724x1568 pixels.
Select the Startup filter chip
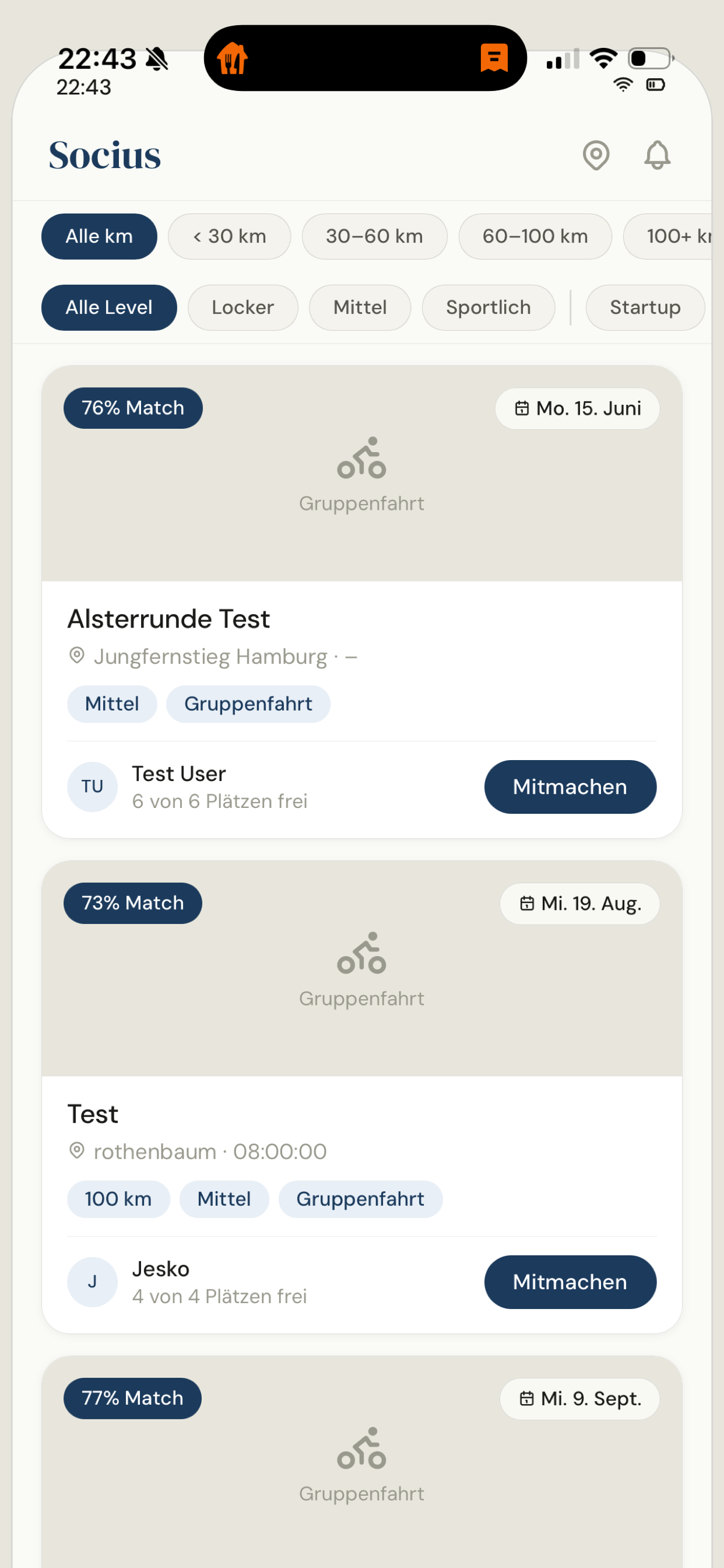coord(645,307)
